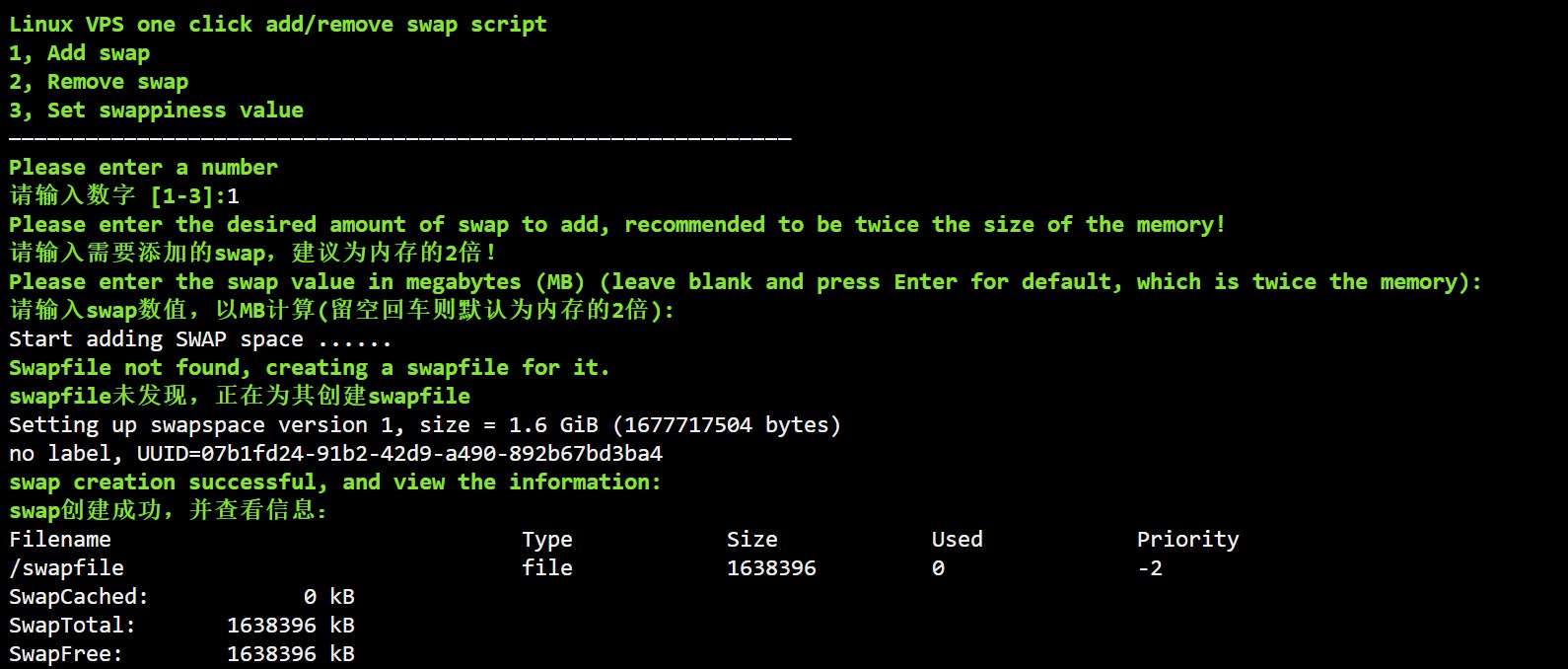
Task: Click the "2, Remove swap" option
Action: [98, 82]
